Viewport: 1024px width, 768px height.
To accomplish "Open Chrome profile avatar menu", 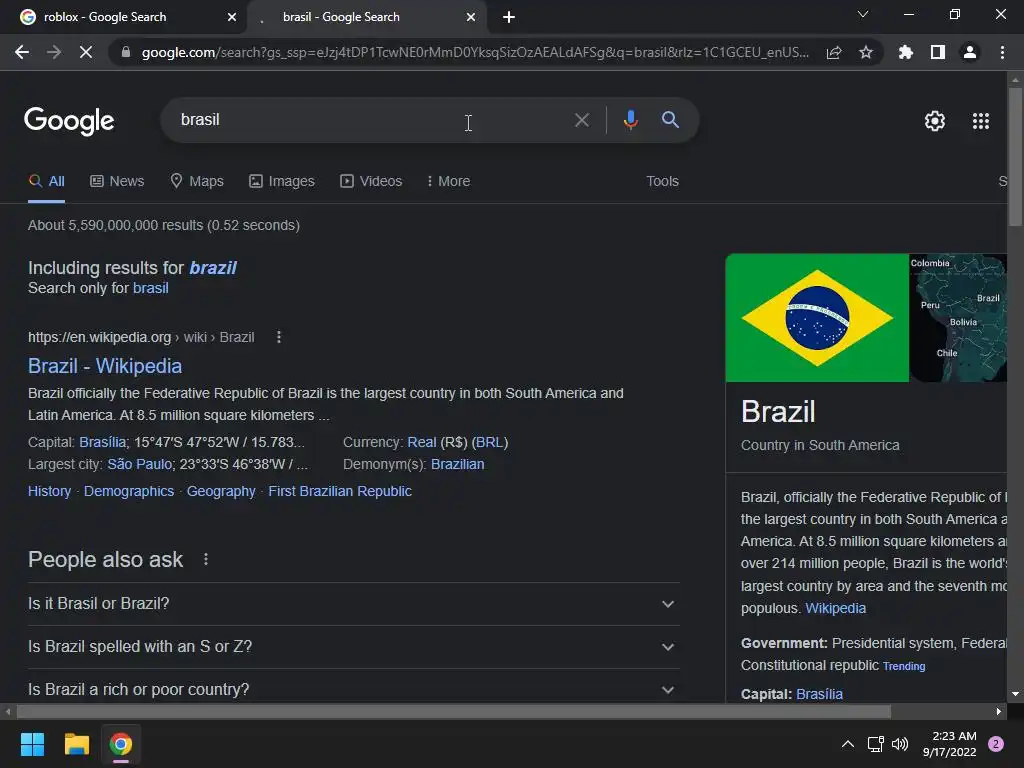I will (970, 52).
